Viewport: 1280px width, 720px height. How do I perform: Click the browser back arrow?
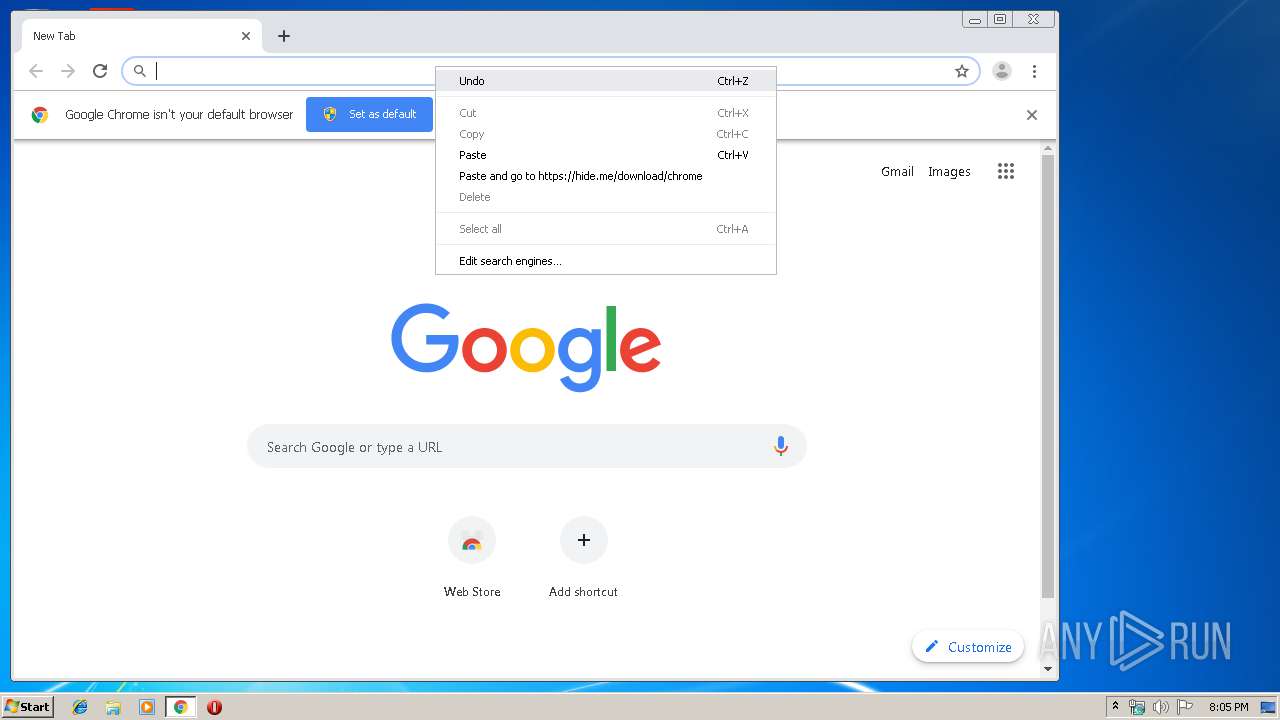coord(36,71)
